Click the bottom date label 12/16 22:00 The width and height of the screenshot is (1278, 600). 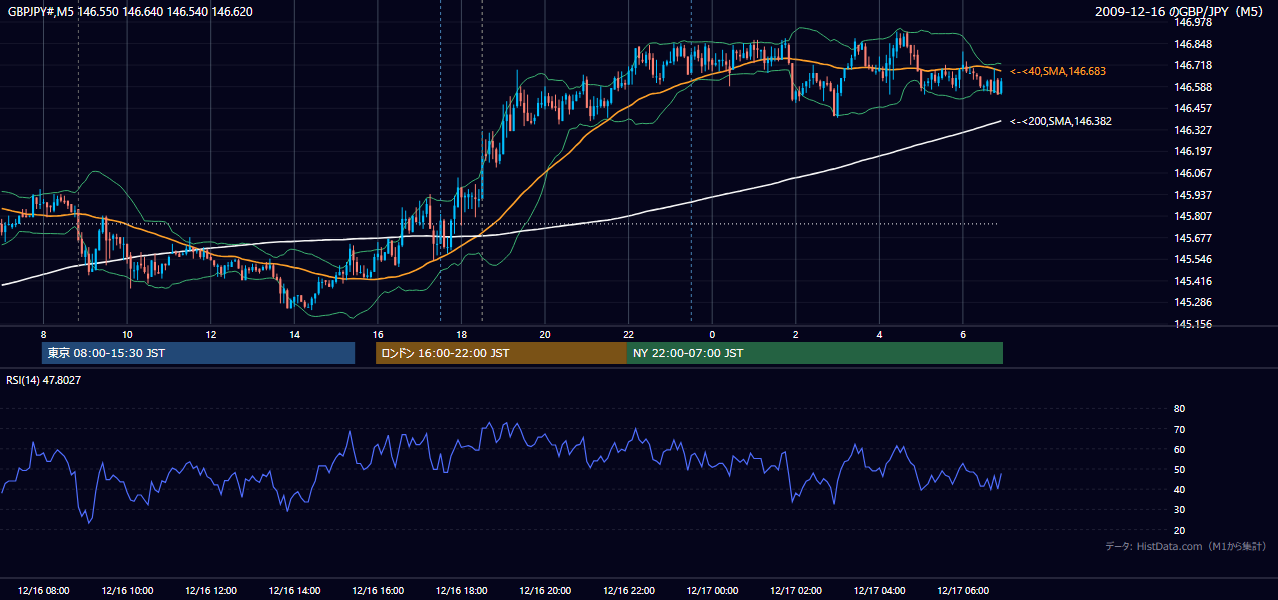(x=628, y=591)
